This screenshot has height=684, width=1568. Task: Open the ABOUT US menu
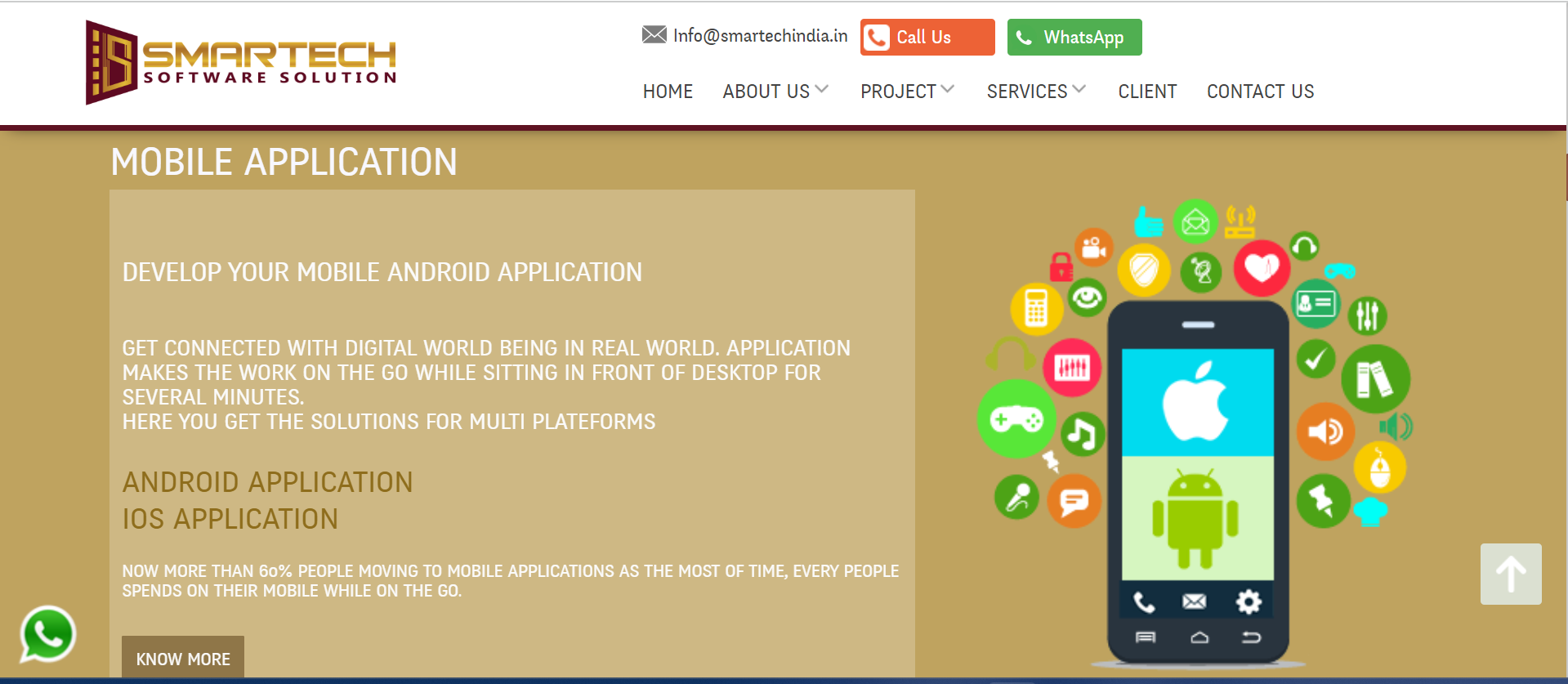766,92
